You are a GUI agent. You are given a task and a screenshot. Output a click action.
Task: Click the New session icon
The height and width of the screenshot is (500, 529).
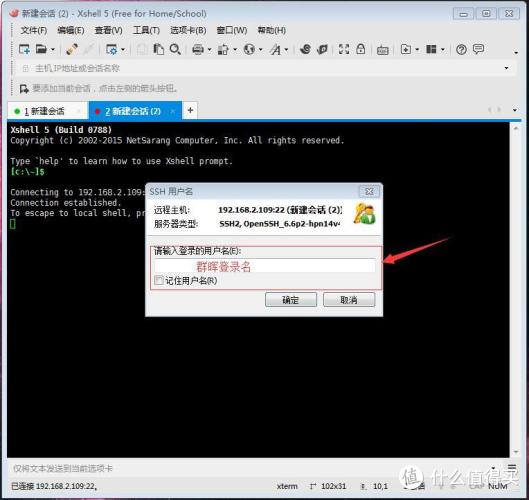pyautogui.click(x=24, y=50)
